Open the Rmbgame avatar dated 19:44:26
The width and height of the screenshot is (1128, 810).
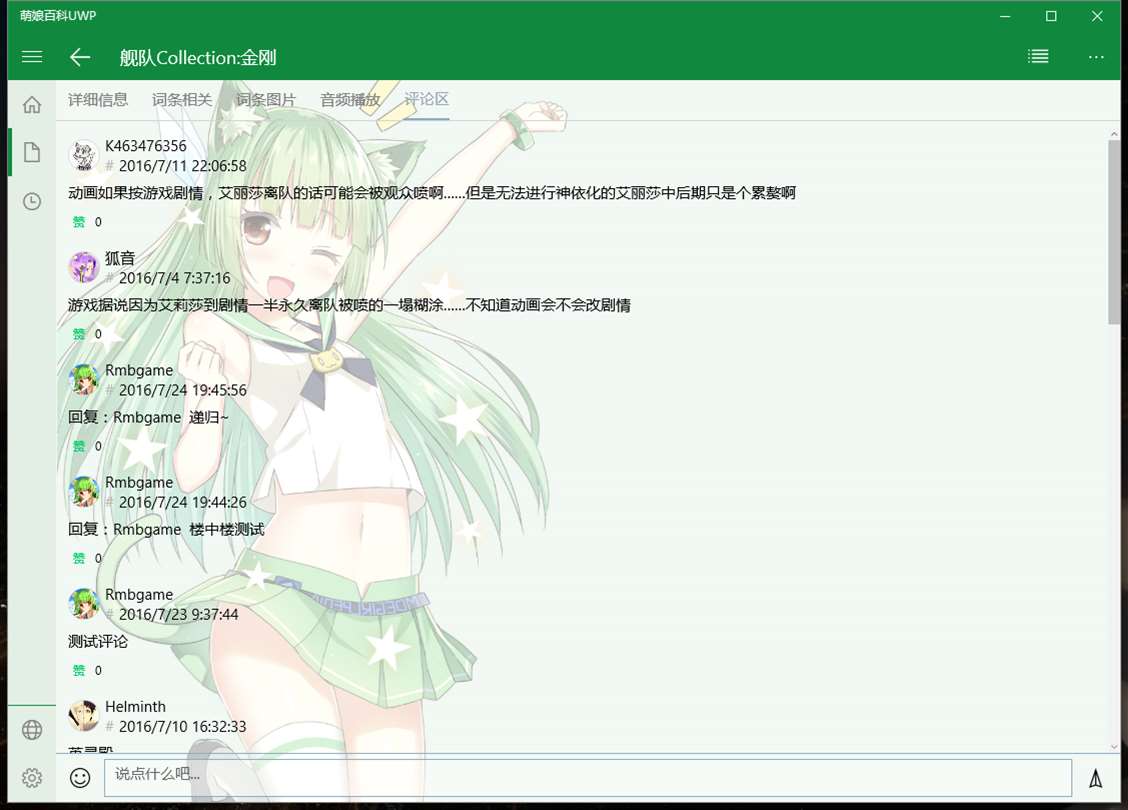pyautogui.click(x=83, y=492)
